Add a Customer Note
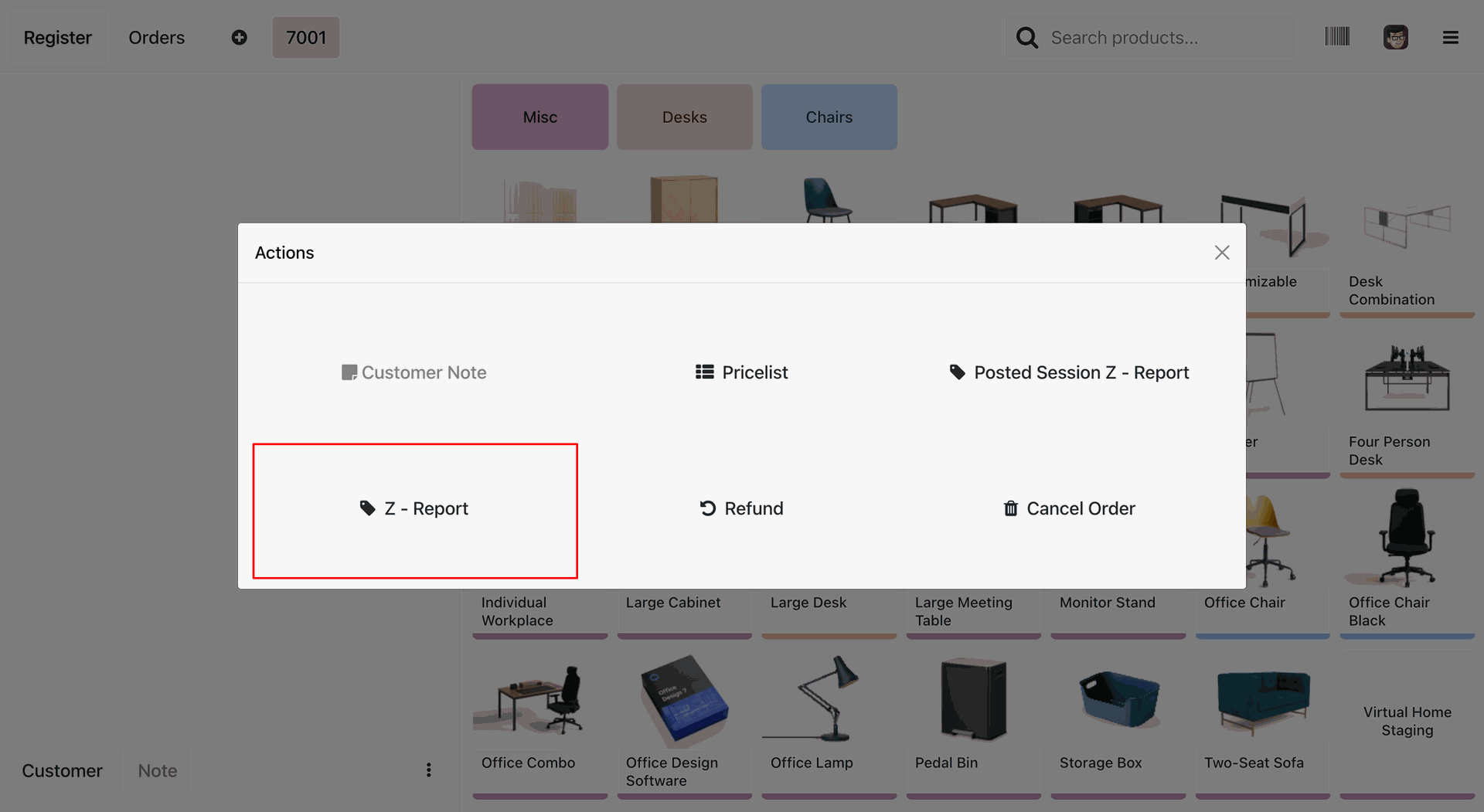Viewport: 1484px width, 812px height. point(415,372)
